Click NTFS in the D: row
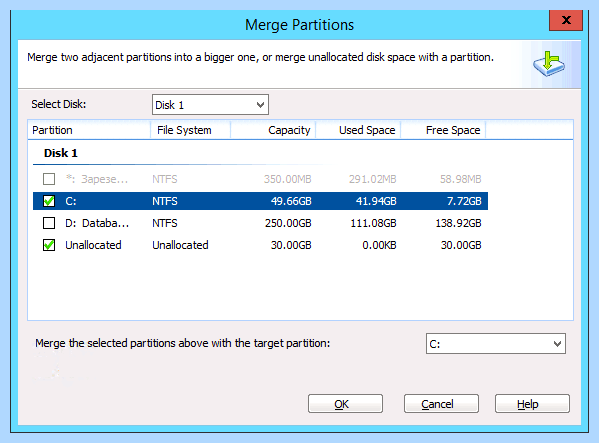The image size is (599, 443). click(165, 223)
